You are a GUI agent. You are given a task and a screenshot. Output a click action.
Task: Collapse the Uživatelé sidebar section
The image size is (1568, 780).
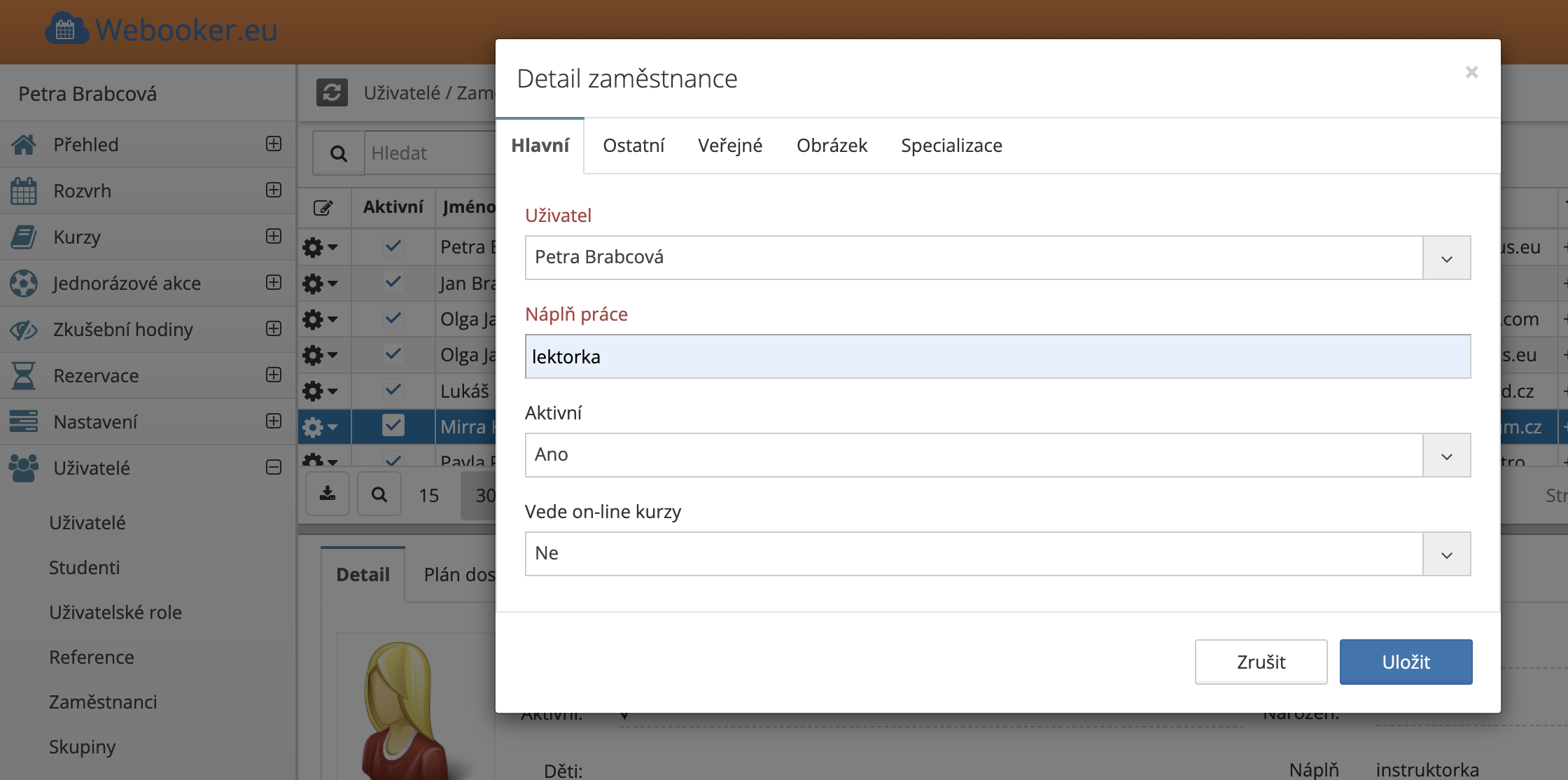click(x=274, y=468)
